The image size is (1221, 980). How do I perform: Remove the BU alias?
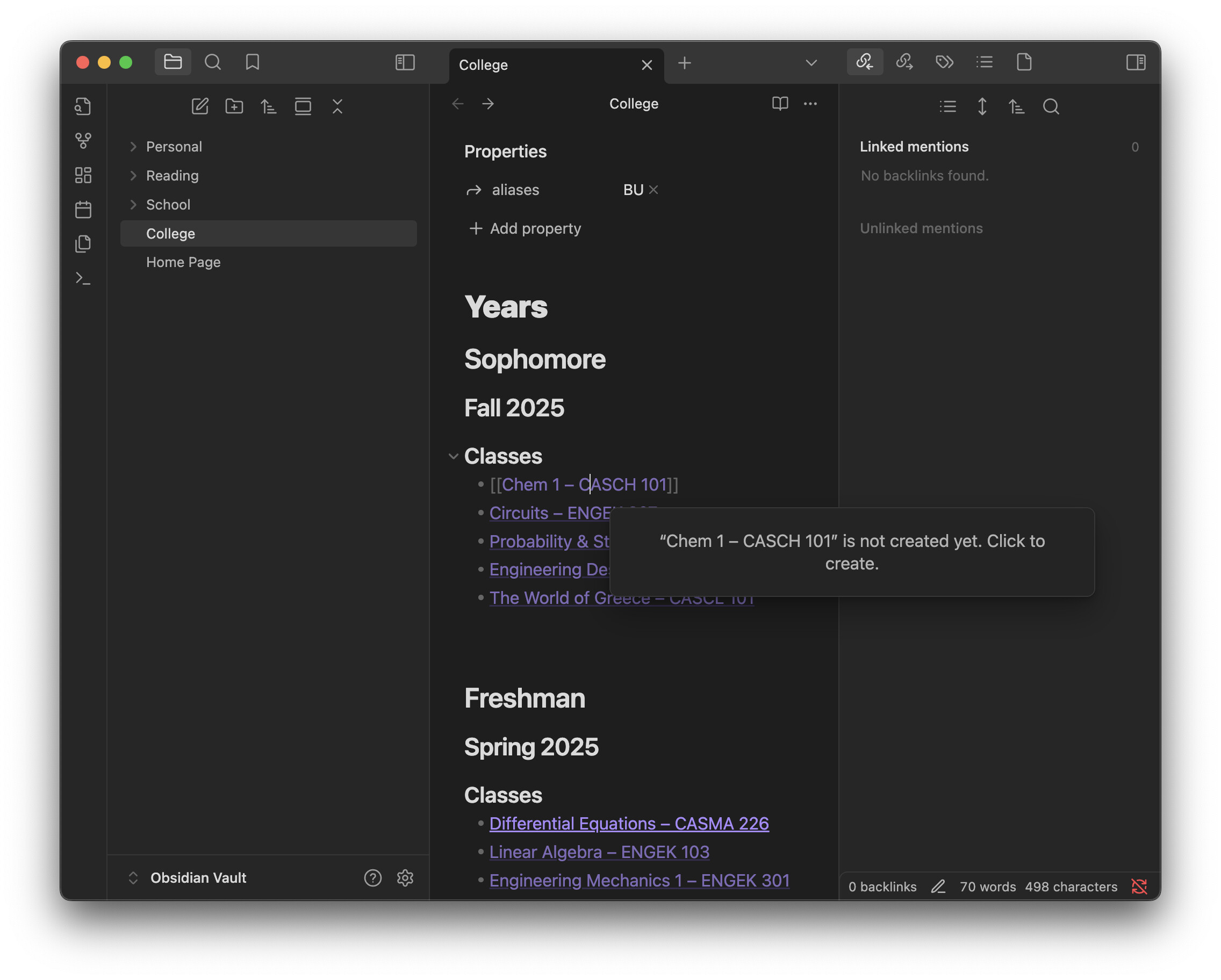tap(653, 190)
